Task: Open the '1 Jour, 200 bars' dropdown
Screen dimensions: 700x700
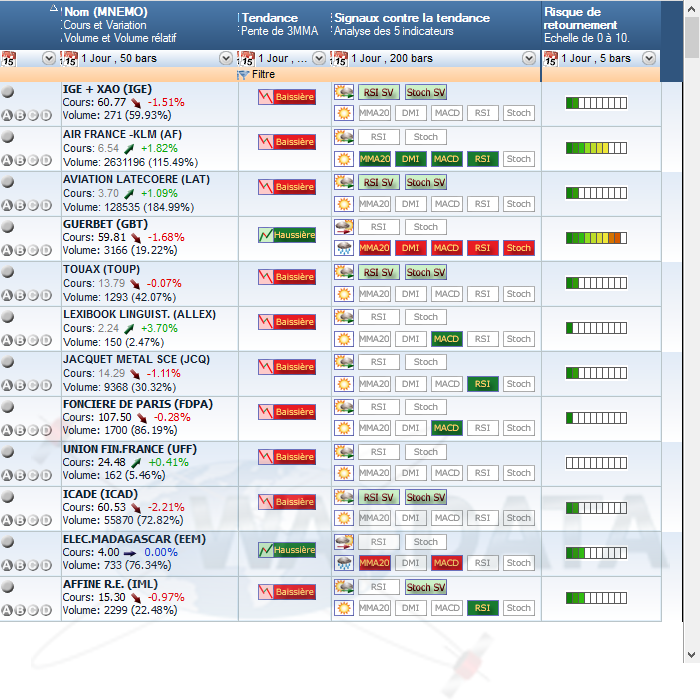Action: click(529, 58)
